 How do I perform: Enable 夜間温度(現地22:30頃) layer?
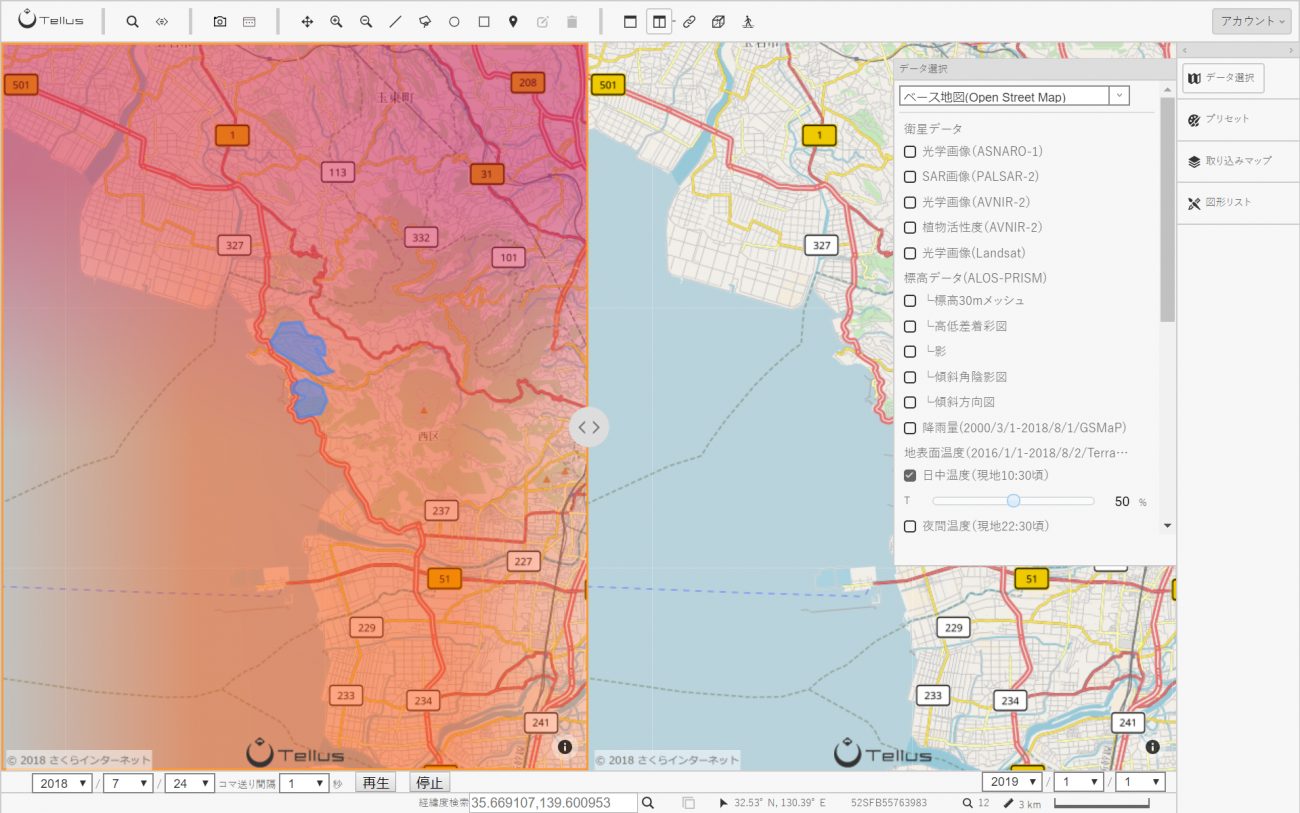coord(910,527)
